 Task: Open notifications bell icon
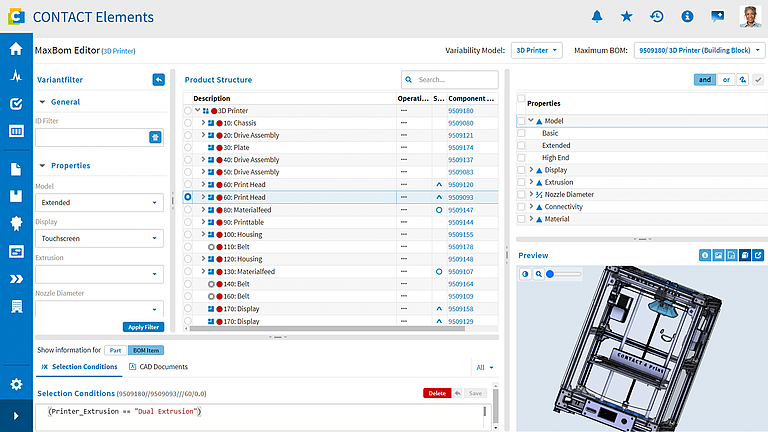597,17
